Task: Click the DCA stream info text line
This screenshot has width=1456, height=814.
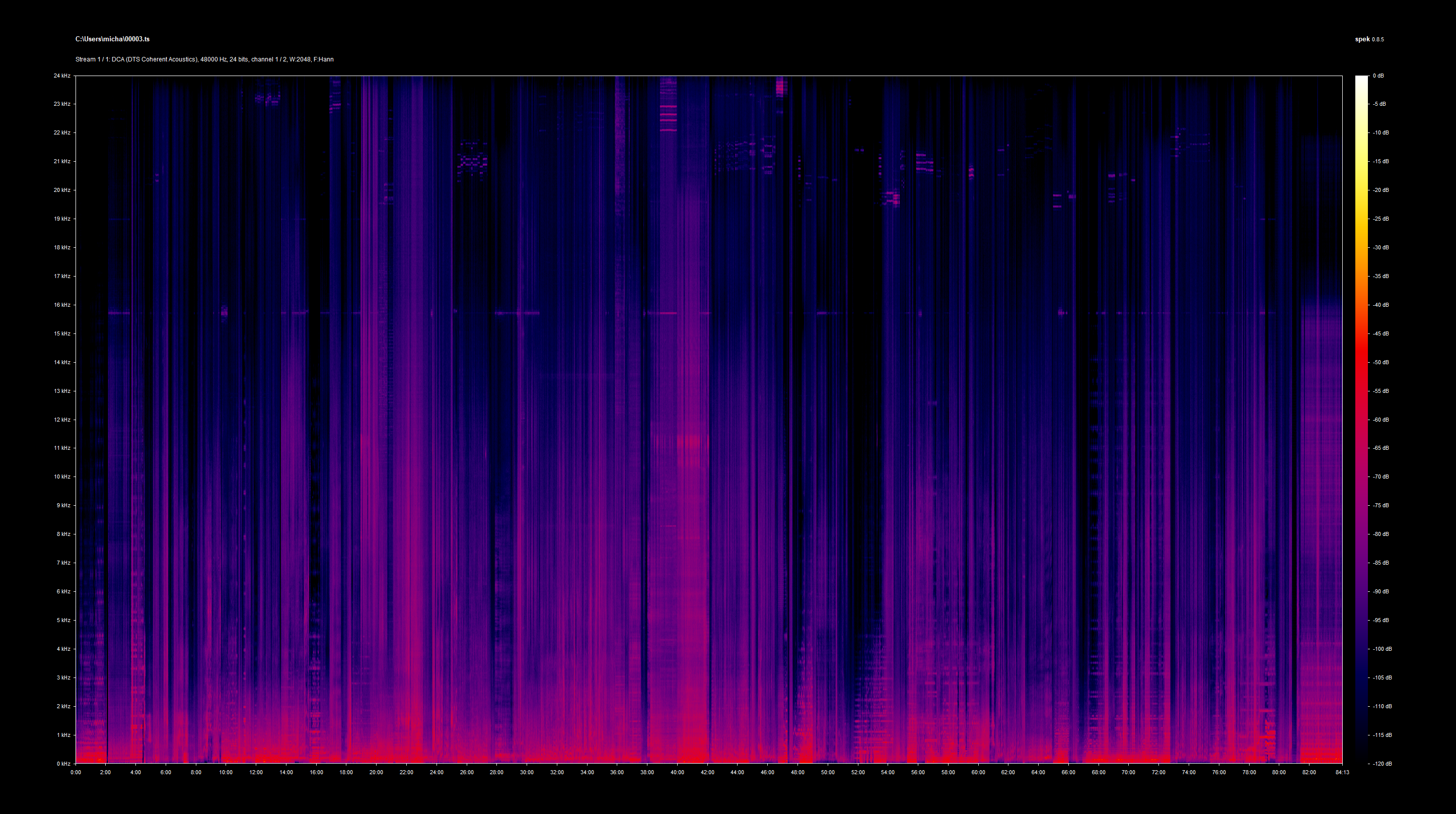Action: (x=204, y=59)
